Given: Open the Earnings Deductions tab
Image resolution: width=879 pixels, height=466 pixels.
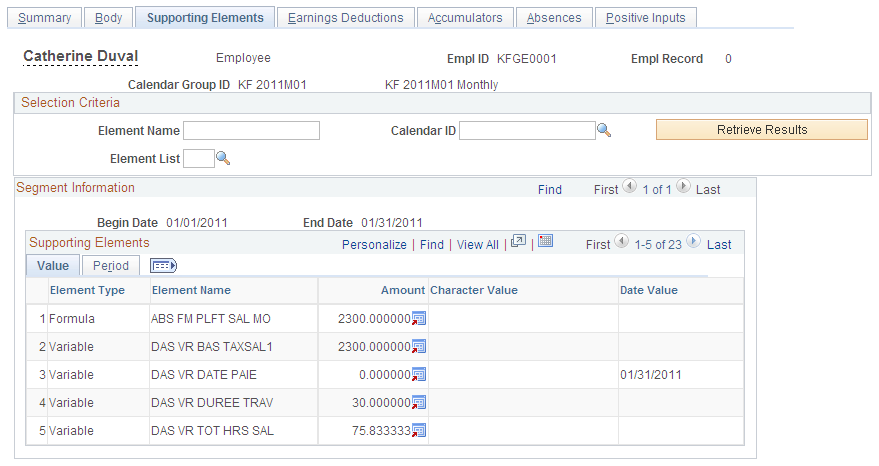Looking at the screenshot, I should pyautogui.click(x=345, y=17).
